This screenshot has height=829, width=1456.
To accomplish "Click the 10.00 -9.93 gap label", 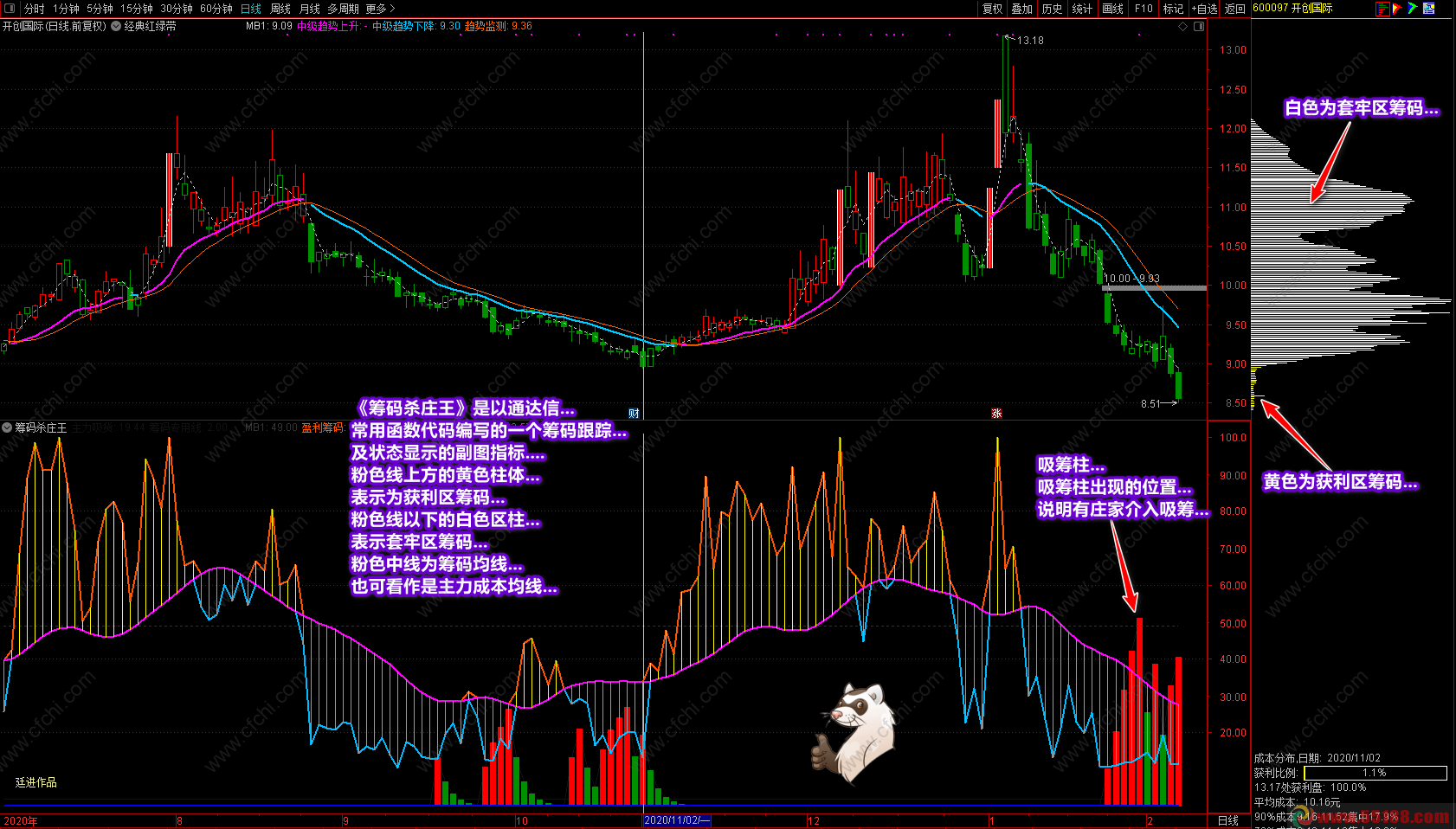I will tap(1132, 279).
